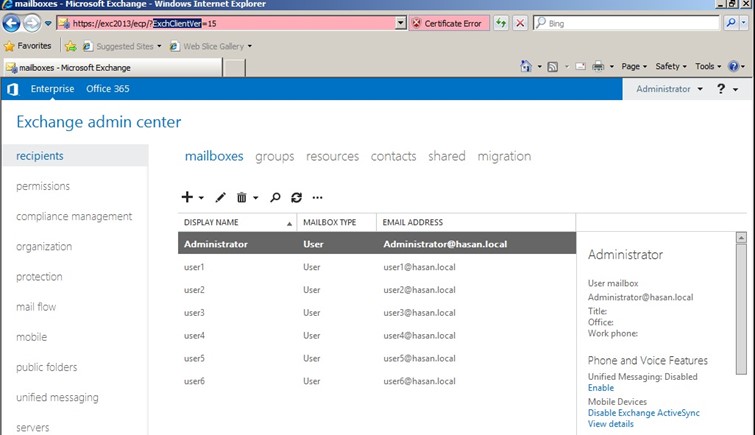This screenshot has width=755, height=435.
Task: Open the Favorites star button
Action: (28, 46)
